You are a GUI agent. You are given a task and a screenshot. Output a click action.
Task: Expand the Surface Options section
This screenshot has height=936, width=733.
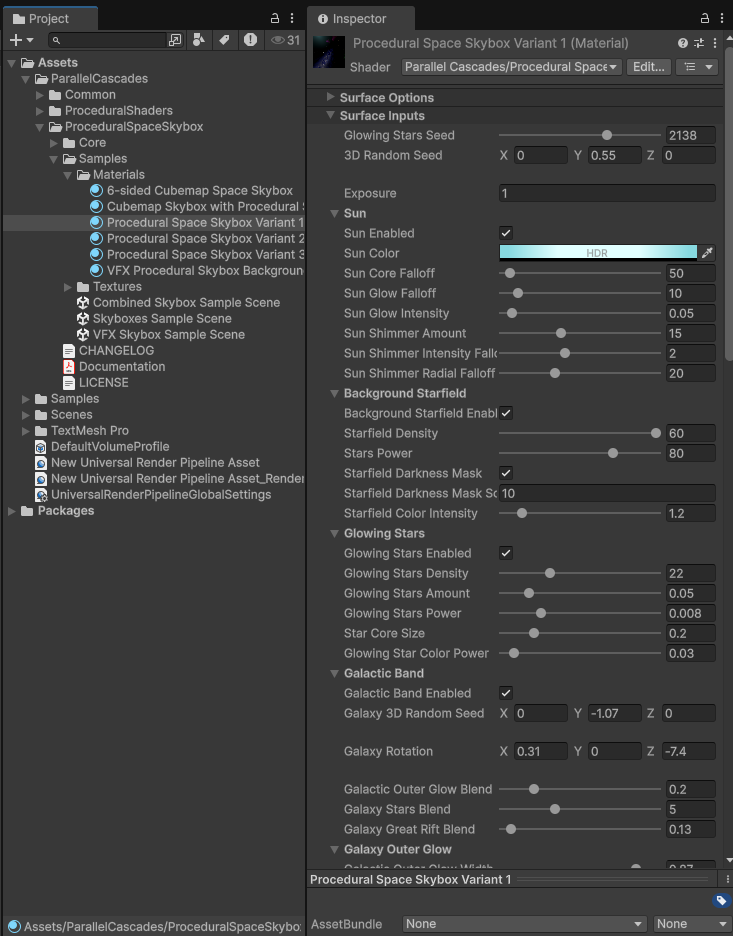point(331,97)
